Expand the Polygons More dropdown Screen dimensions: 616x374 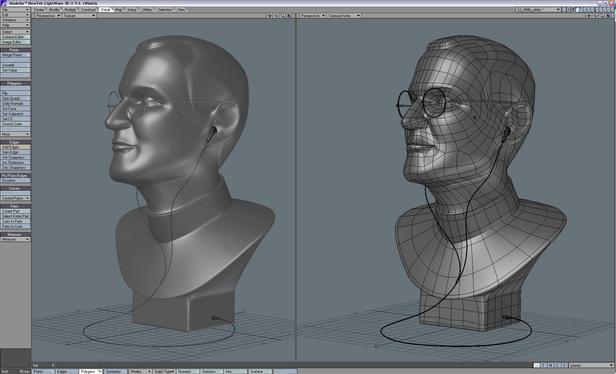point(15,134)
